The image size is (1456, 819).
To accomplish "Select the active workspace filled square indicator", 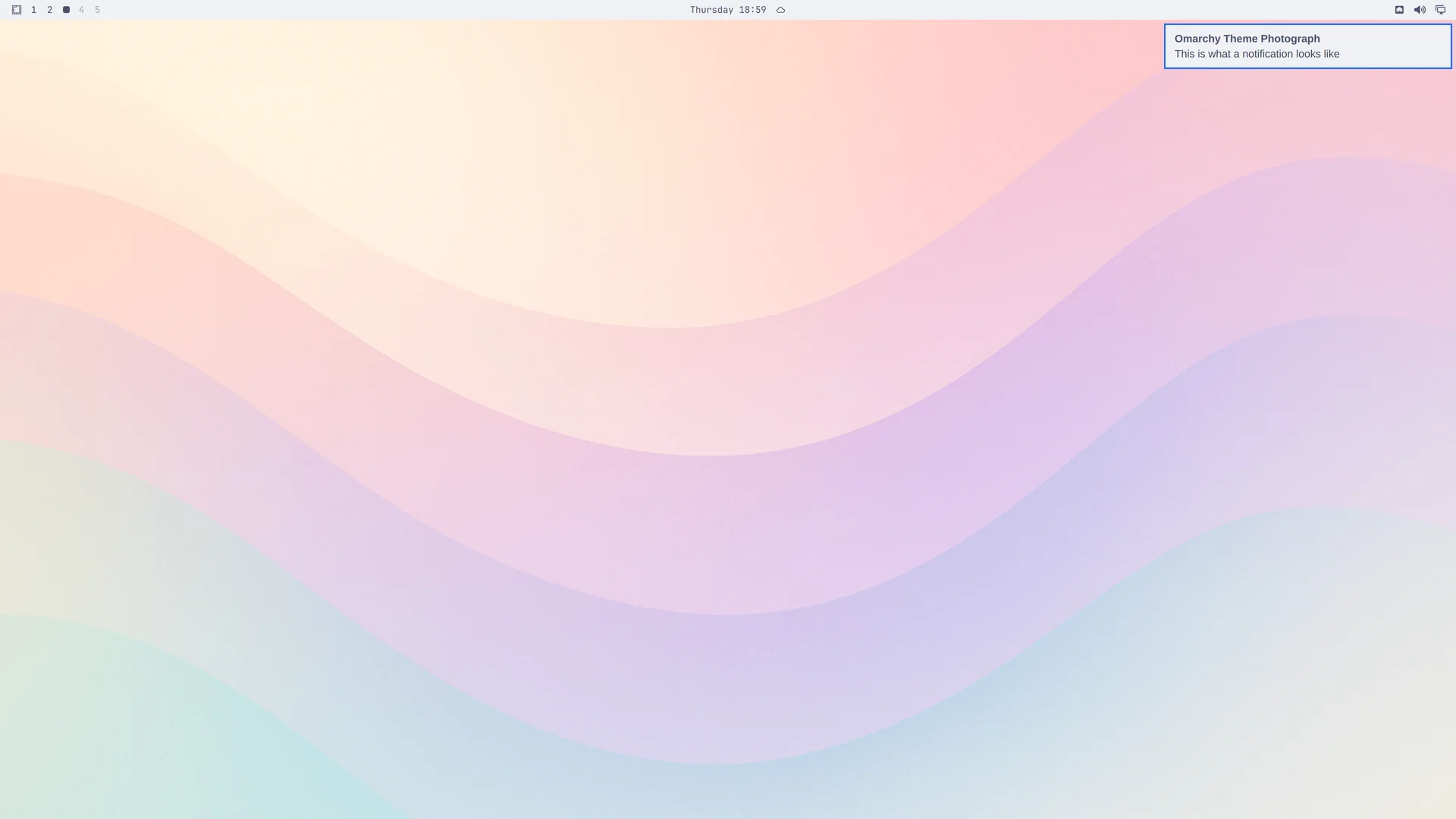I will point(66,10).
